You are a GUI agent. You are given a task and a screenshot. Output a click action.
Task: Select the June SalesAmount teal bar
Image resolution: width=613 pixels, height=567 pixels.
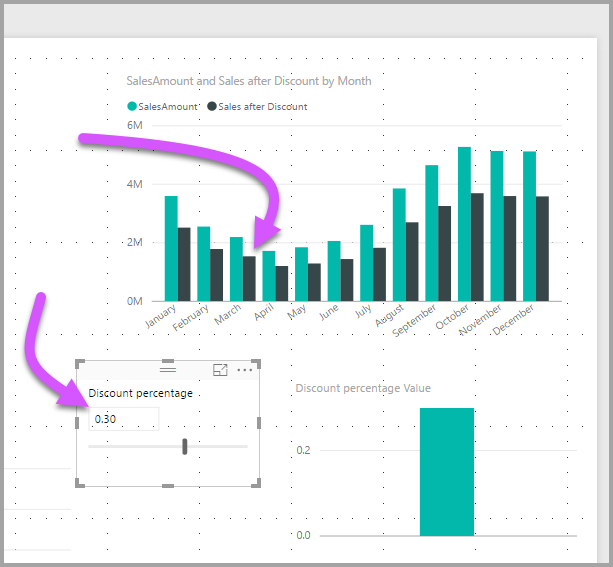[334, 271]
